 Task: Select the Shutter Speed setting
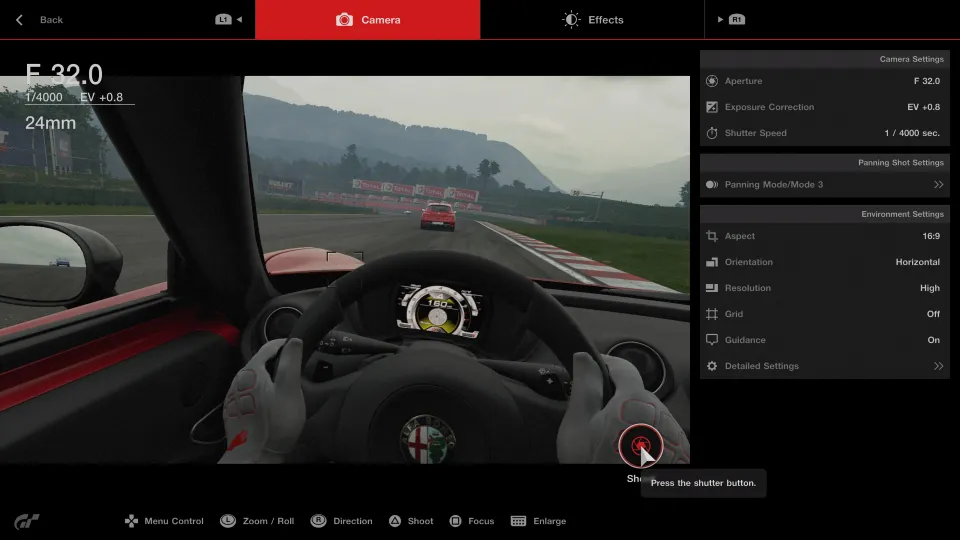pyautogui.click(x=825, y=133)
